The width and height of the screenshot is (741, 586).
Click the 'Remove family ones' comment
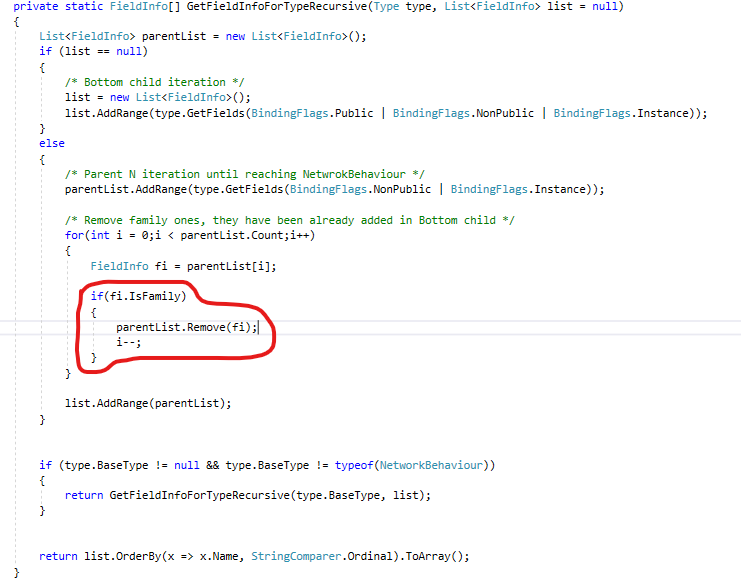click(290, 220)
